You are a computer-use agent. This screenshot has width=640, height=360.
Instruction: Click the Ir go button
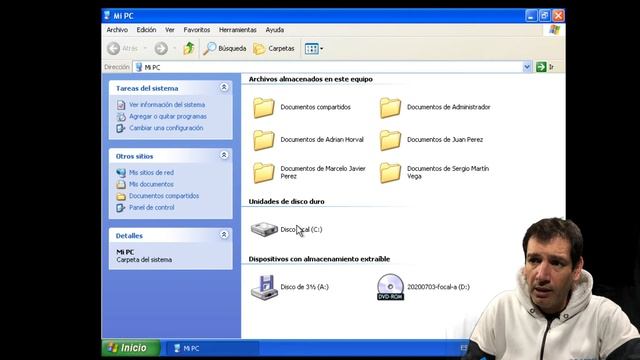tap(546, 67)
